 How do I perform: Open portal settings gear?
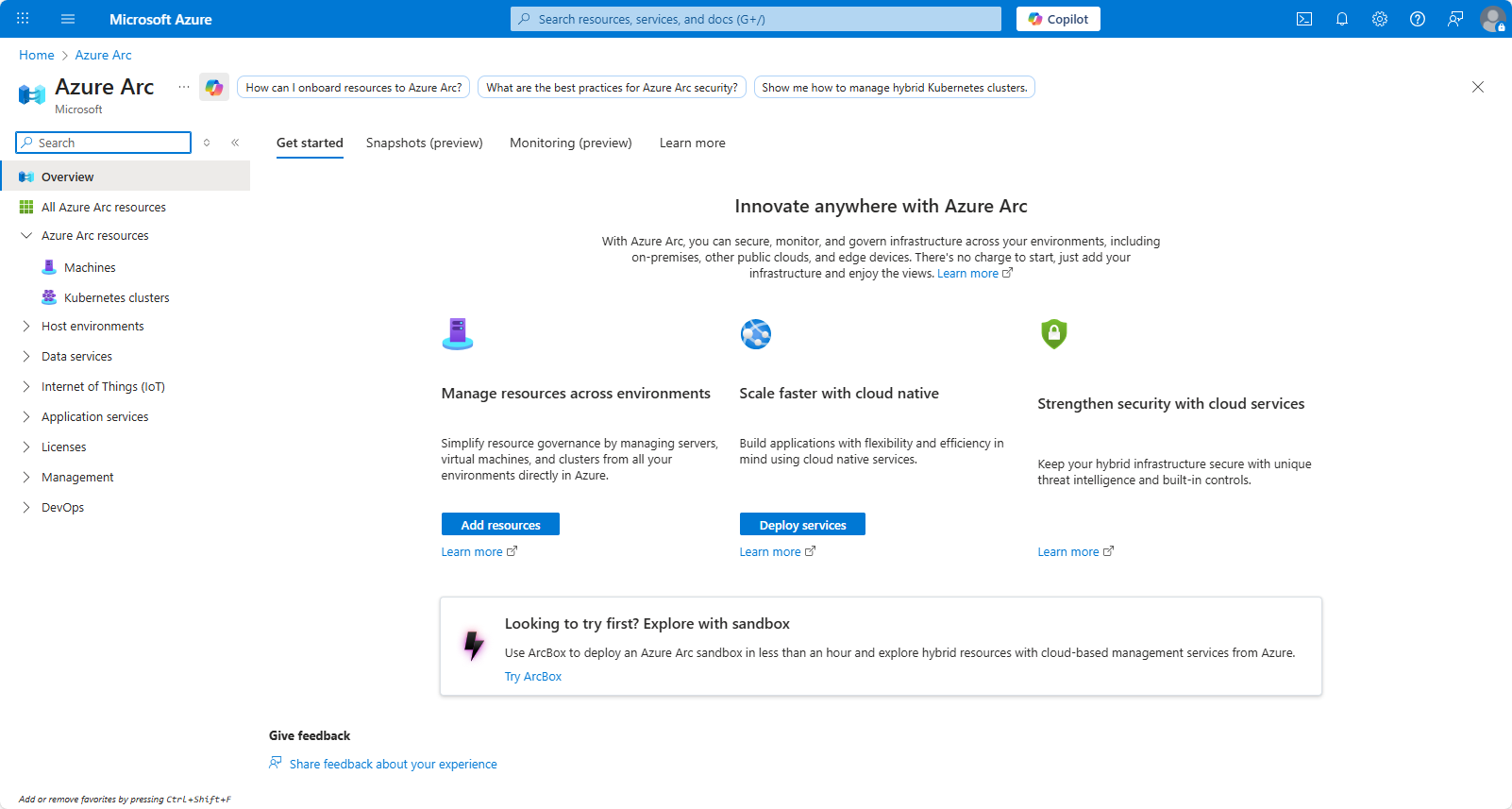coord(1380,19)
